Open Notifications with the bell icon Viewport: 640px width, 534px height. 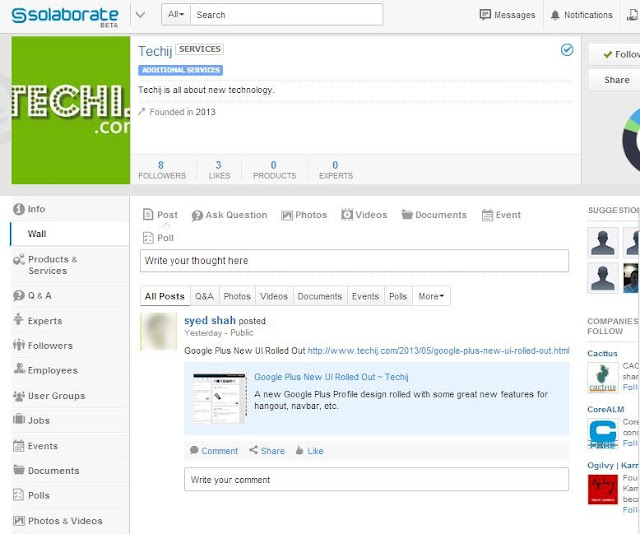[582, 15]
